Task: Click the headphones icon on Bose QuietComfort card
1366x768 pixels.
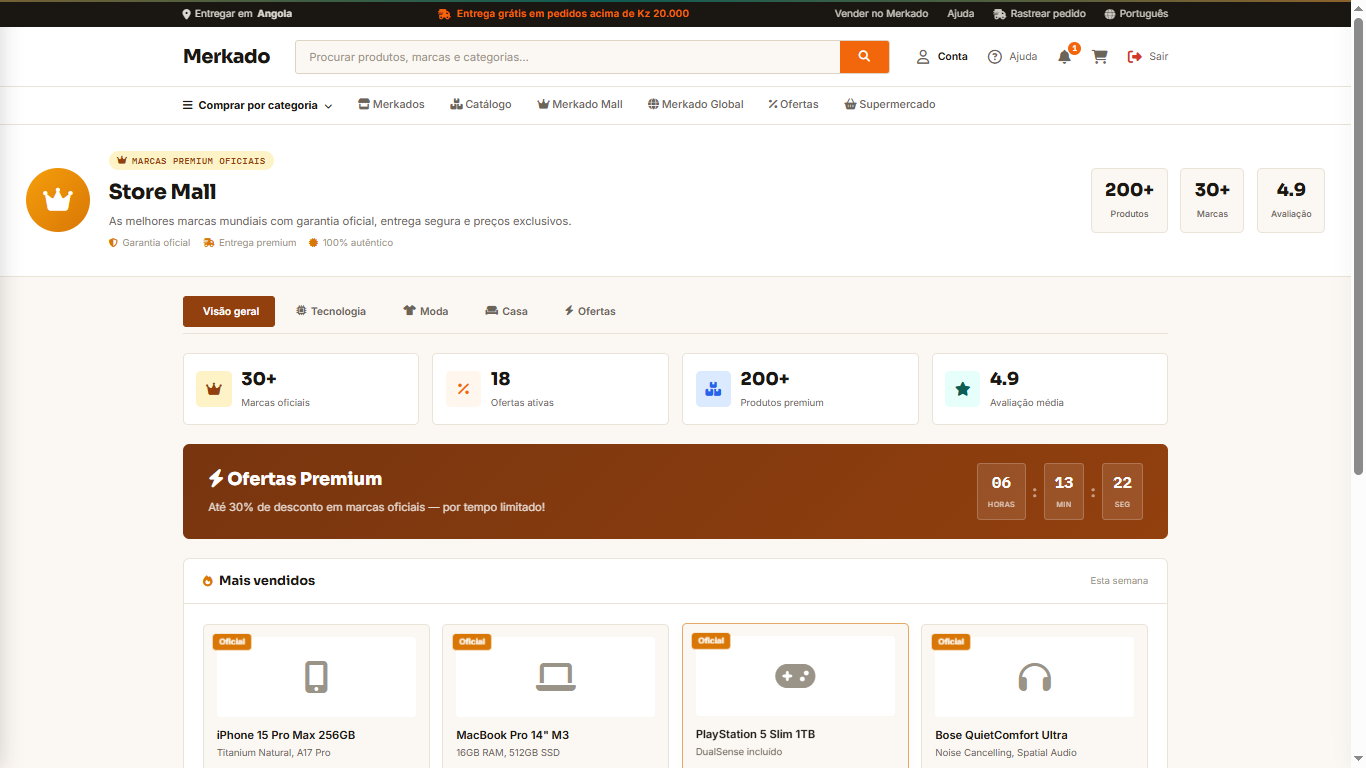Action: (x=1035, y=677)
